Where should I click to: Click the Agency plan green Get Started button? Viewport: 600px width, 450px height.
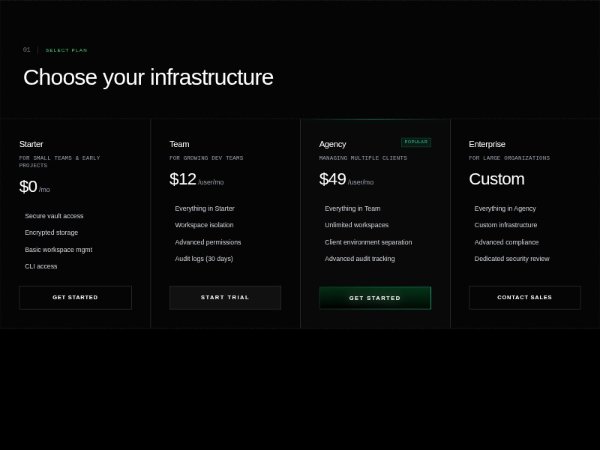pyautogui.click(x=375, y=298)
